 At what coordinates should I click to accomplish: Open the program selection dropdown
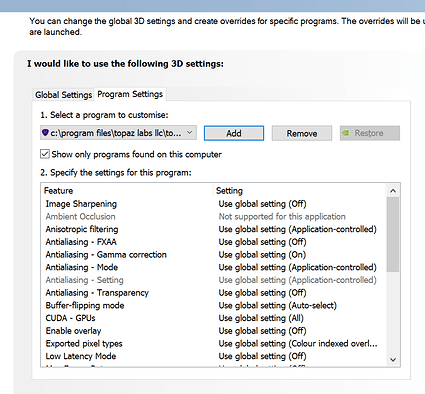(118, 133)
